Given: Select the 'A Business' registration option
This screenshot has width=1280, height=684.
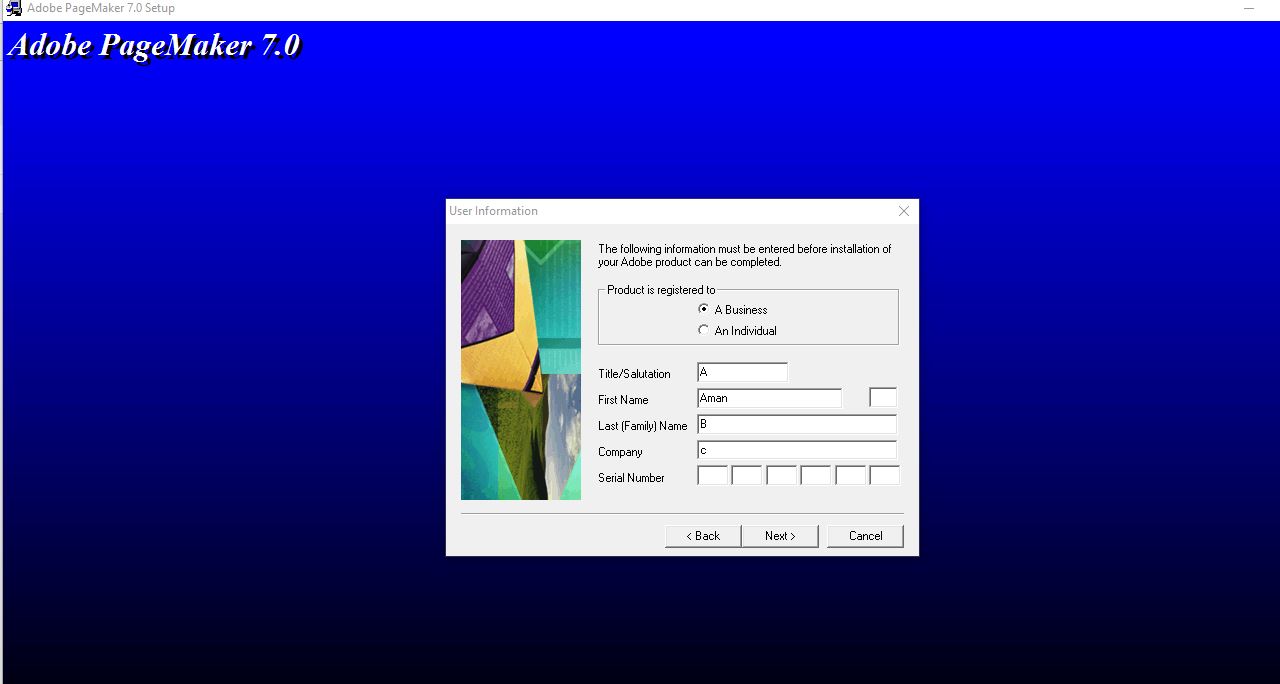Looking at the screenshot, I should tap(705, 310).
